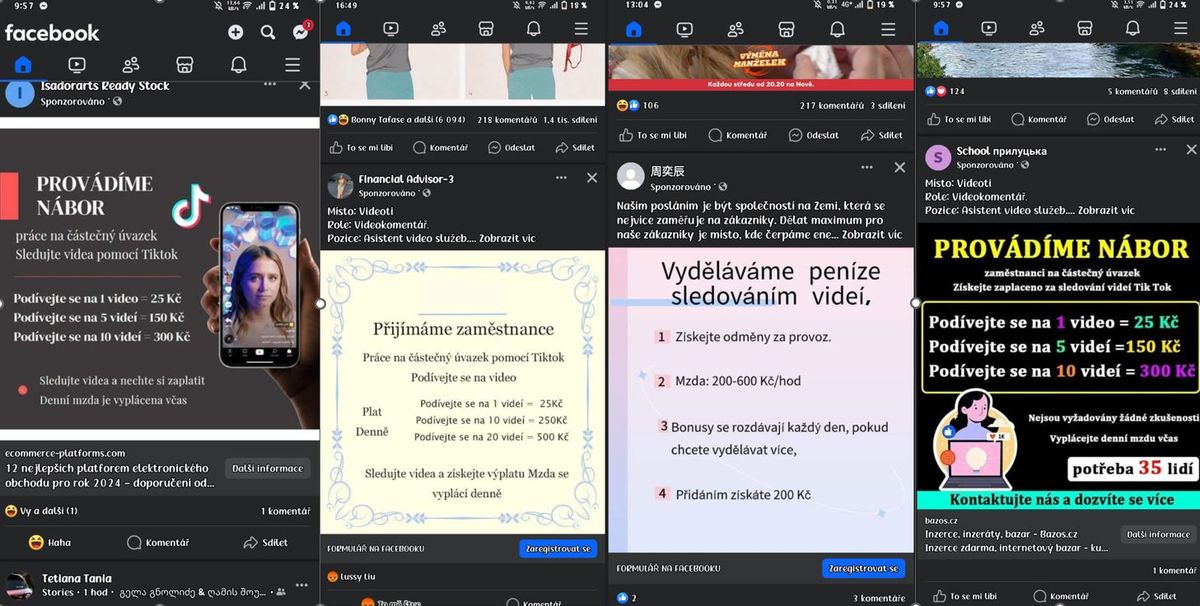Screen dimensions: 1200x606
Task: Open Marketplace icon in the 周奕辰 screenshot
Action: click(x=787, y=29)
